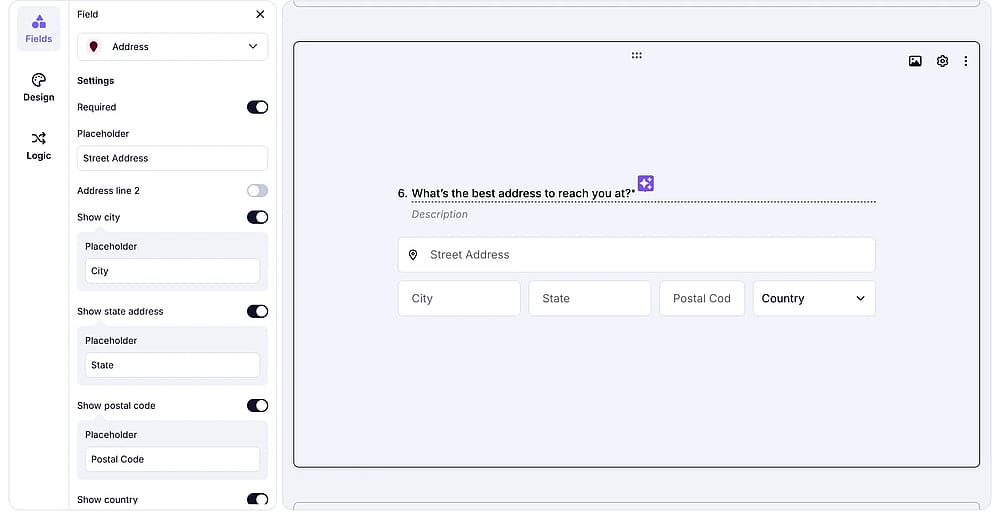Open the Country dropdown in preview
1000x518 pixels.
click(814, 299)
